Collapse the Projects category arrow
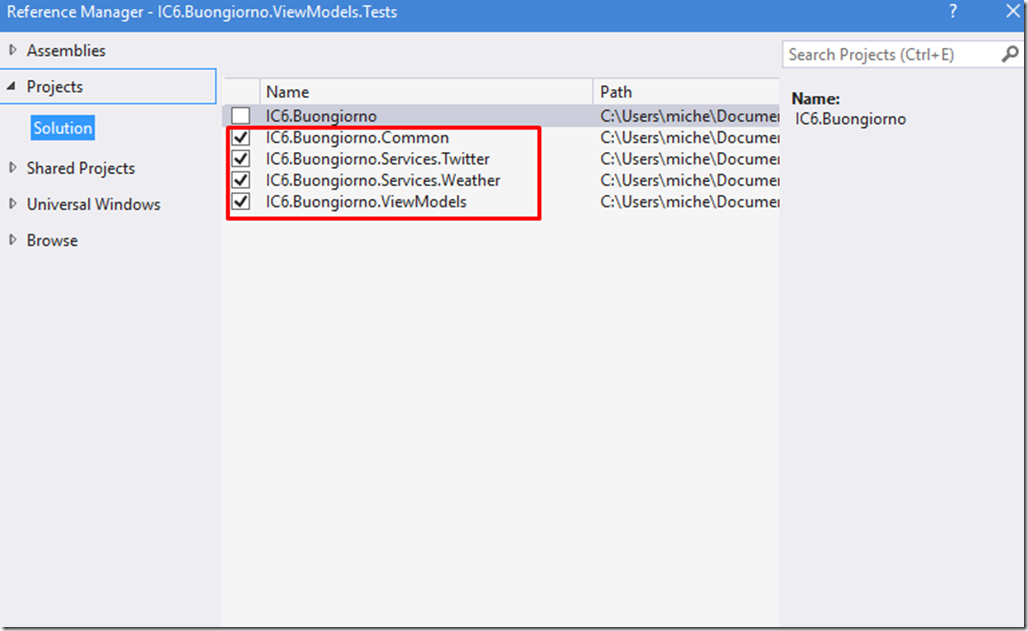The width and height of the screenshot is (1028, 631). pyautogui.click(x=12, y=87)
